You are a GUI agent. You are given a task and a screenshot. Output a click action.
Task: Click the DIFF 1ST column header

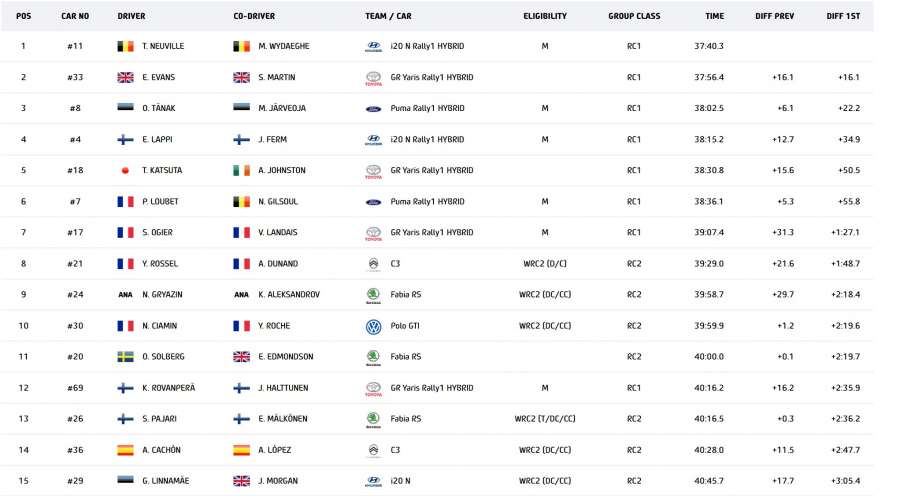(x=843, y=16)
